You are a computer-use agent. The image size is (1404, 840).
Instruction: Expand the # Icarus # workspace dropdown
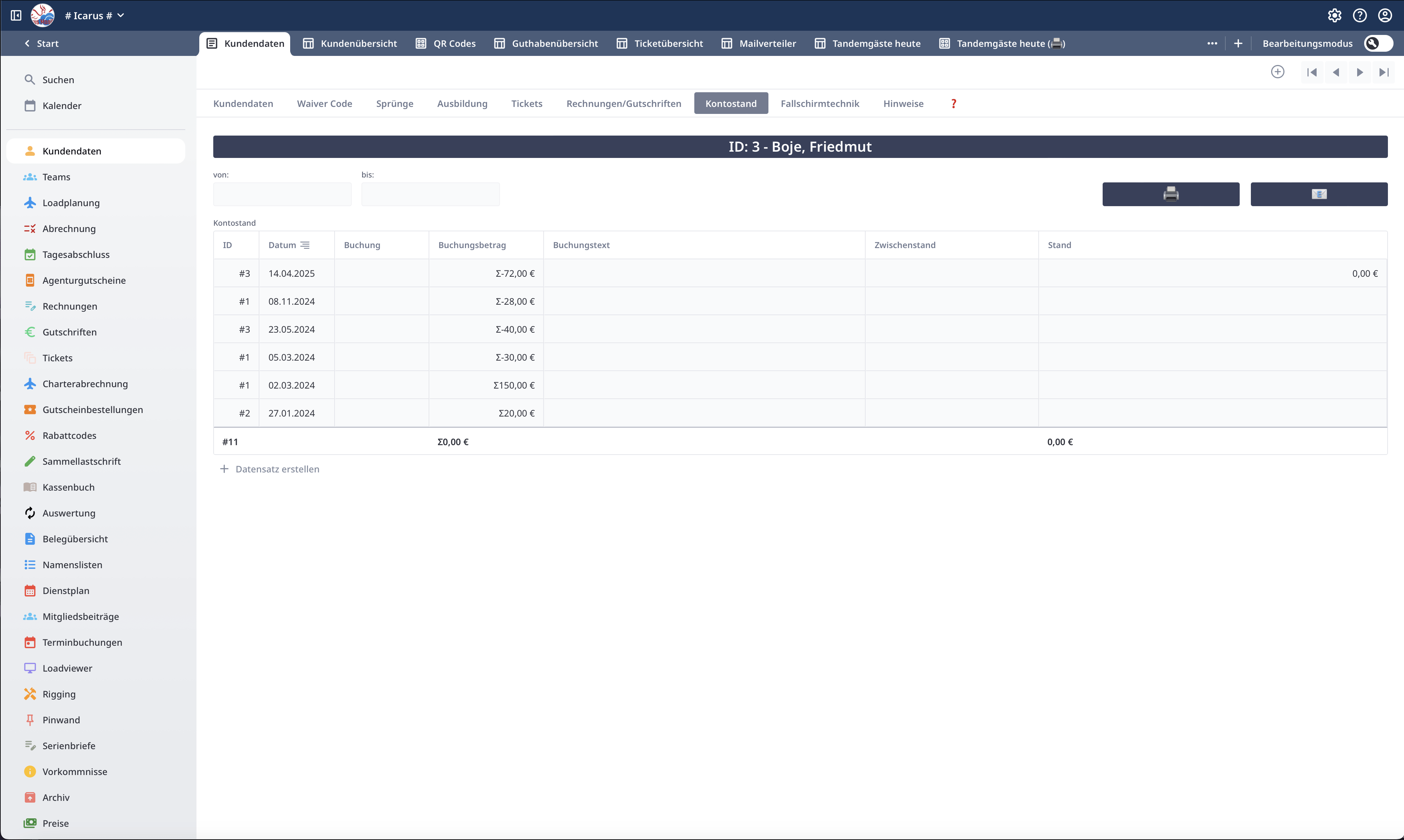click(x=94, y=15)
